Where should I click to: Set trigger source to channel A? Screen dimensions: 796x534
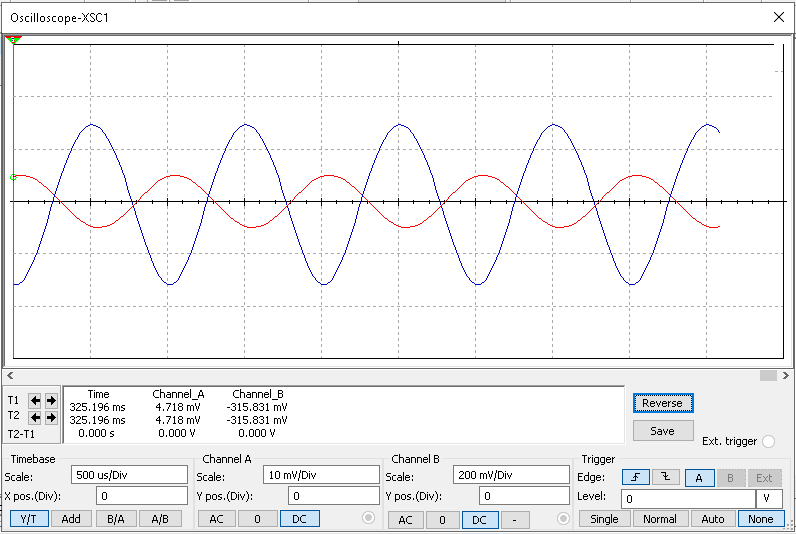click(700, 478)
